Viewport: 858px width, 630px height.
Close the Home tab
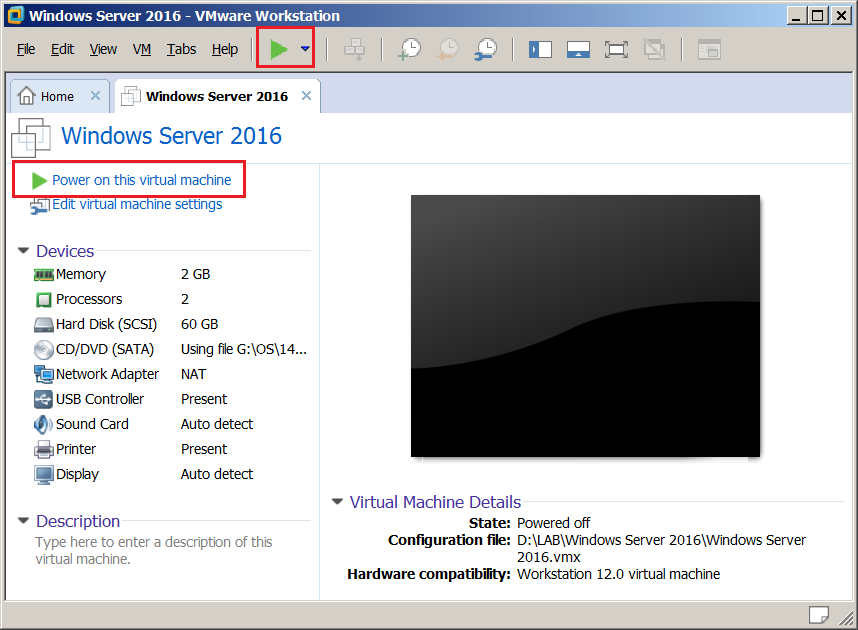[95, 96]
